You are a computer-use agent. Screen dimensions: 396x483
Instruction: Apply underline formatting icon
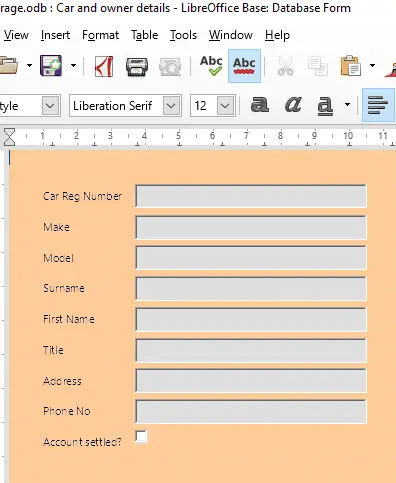coord(325,106)
